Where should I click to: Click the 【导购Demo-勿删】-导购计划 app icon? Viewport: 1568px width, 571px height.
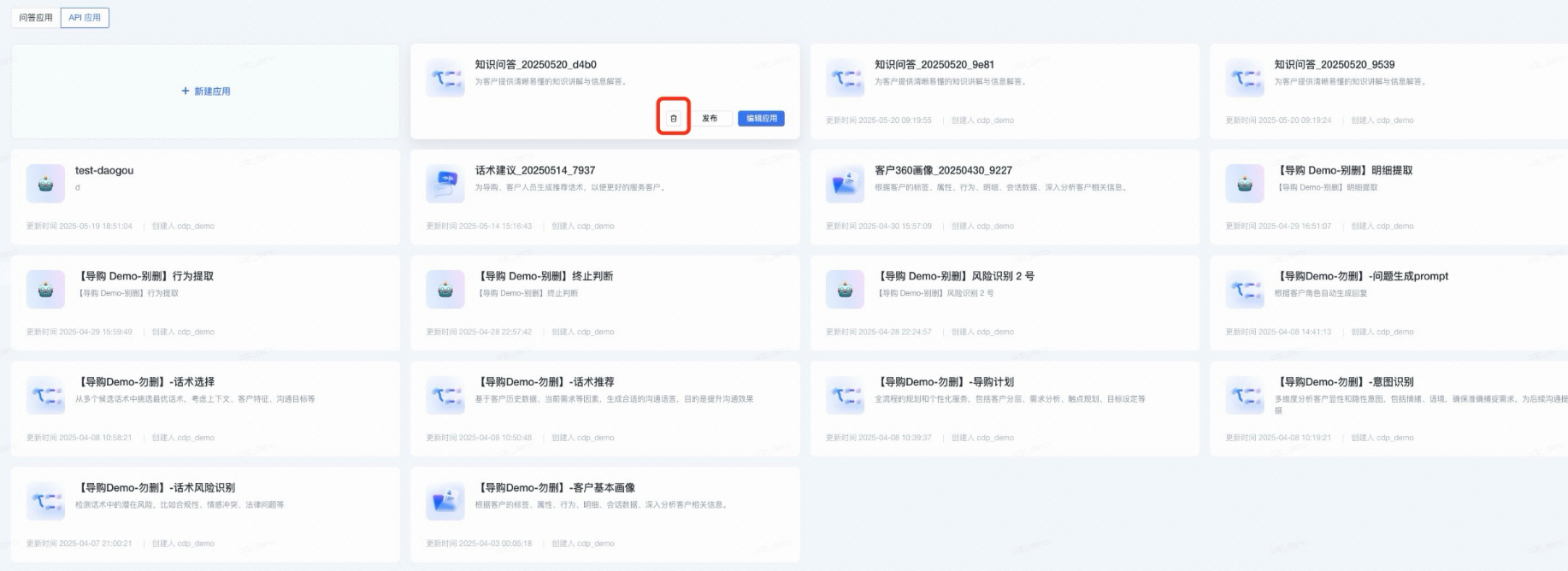tap(845, 396)
